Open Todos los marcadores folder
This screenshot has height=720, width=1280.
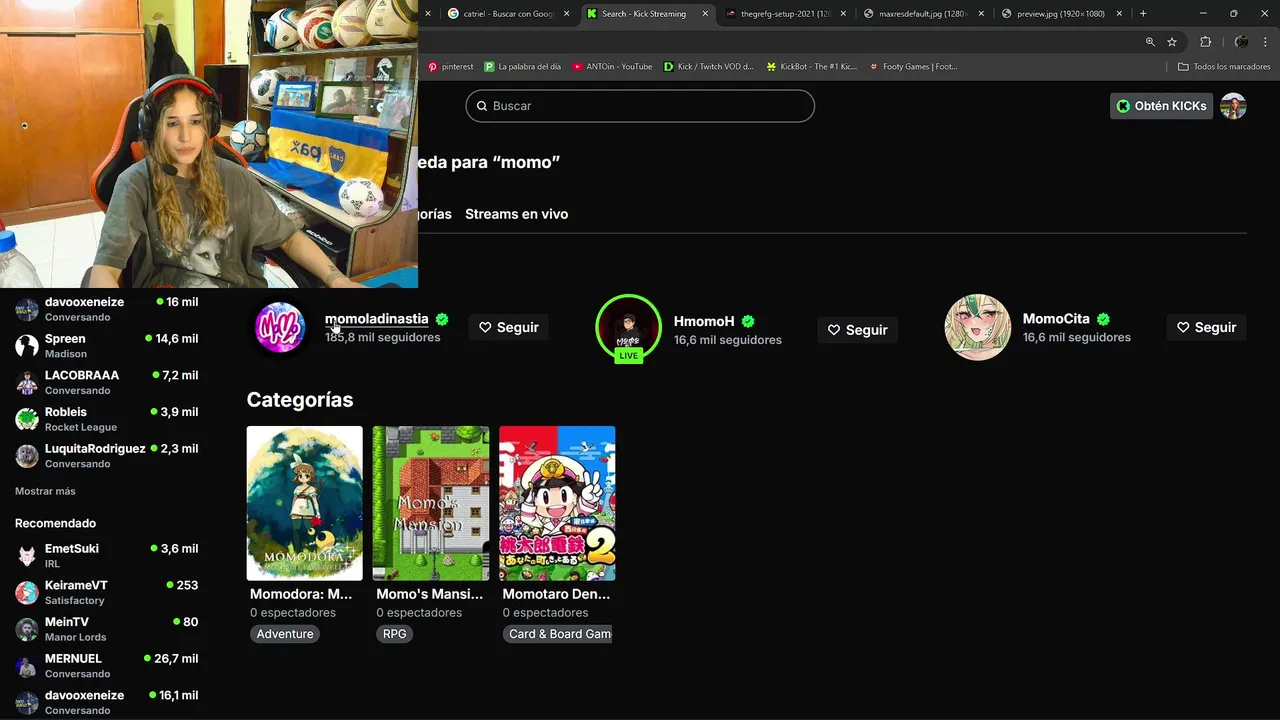click(x=1224, y=67)
